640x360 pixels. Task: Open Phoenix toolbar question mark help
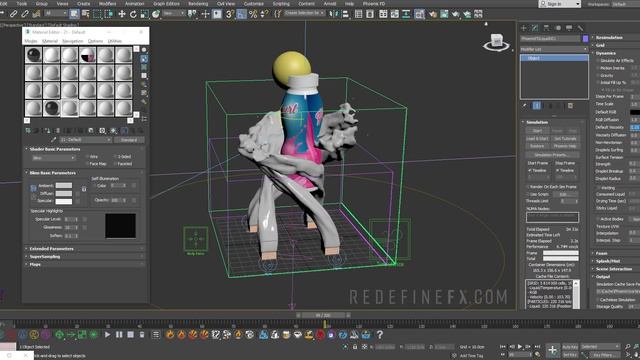point(380,335)
